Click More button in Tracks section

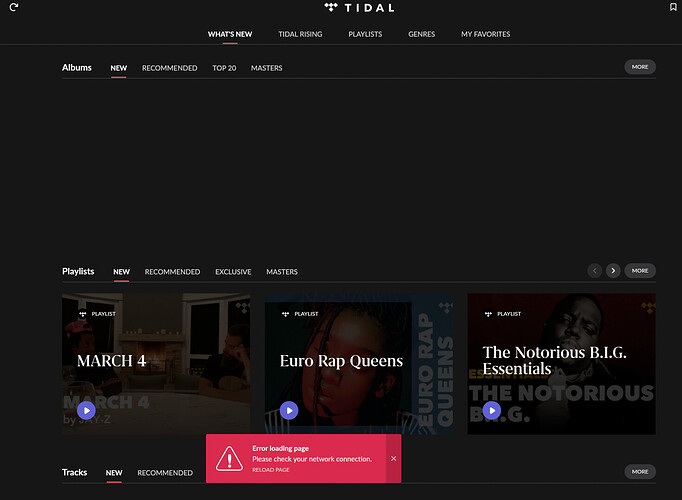[x=640, y=472]
